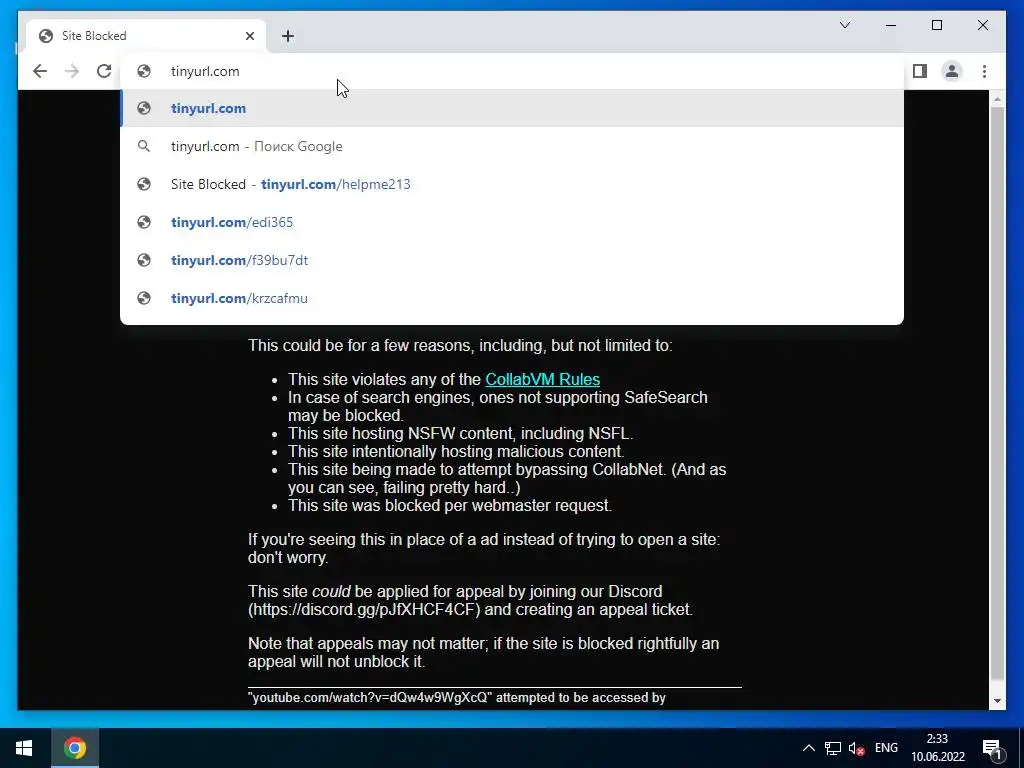This screenshot has height=768, width=1024.
Task: Click the vertical scrollbar thumb
Action: tap(997, 392)
